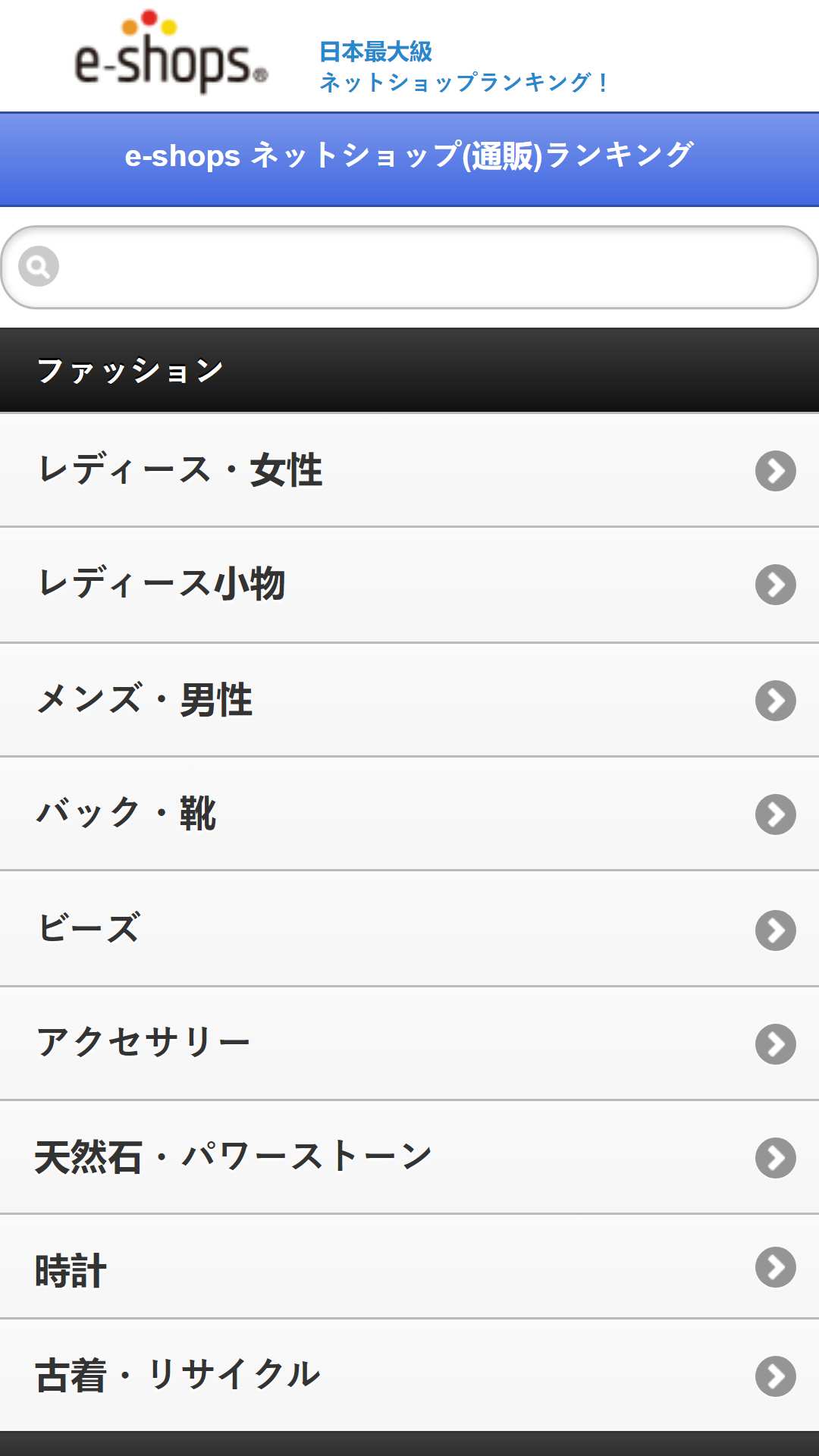Click arrow icon in the アクセサリー row
This screenshot has height=1456, width=819.
coord(775,1044)
